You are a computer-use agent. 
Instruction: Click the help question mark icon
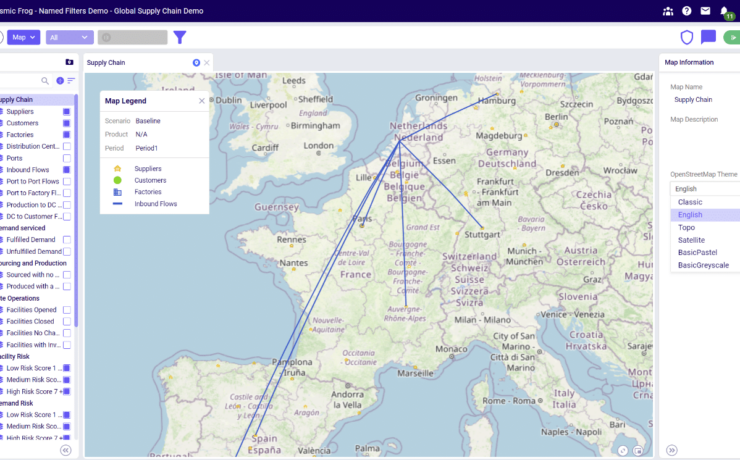pyautogui.click(x=687, y=11)
